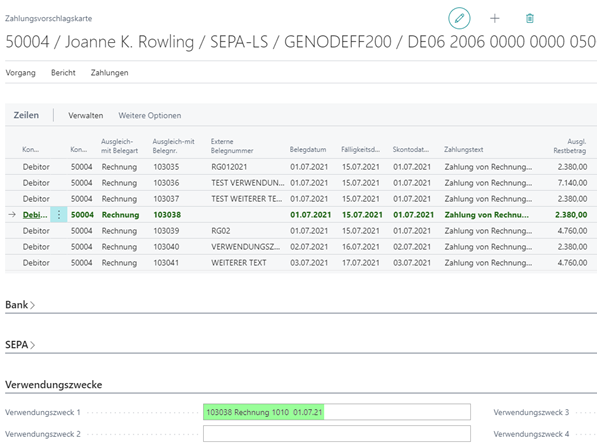Select cell 103037
597x447 pixels.
[x=166, y=199]
